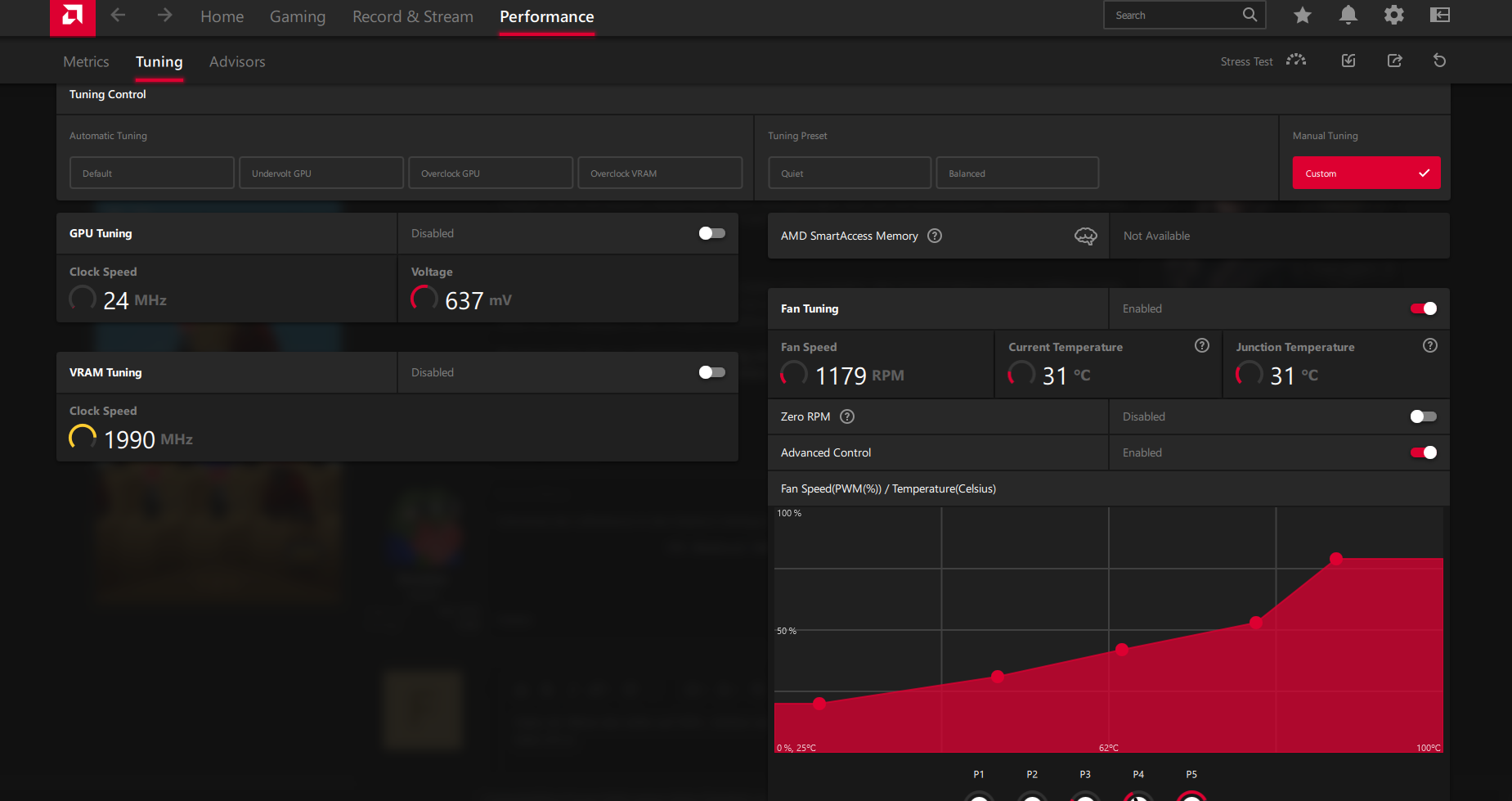
Task: Turn on Zero RPM toggle
Action: coord(1424,416)
